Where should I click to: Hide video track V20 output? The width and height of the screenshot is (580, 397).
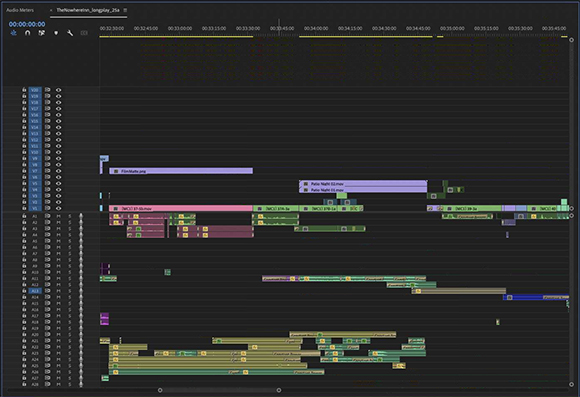point(58,90)
